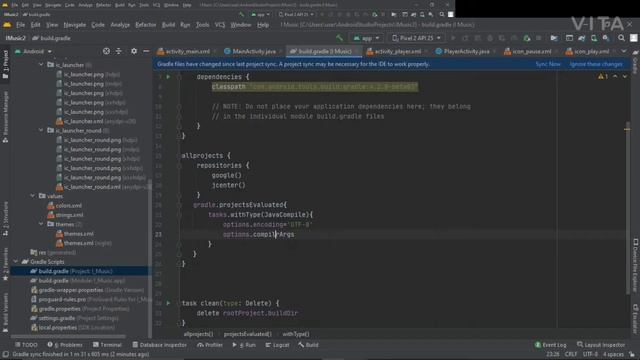Select gradle-wrapper.properties file
The image size is (640, 360).
click(88, 290)
